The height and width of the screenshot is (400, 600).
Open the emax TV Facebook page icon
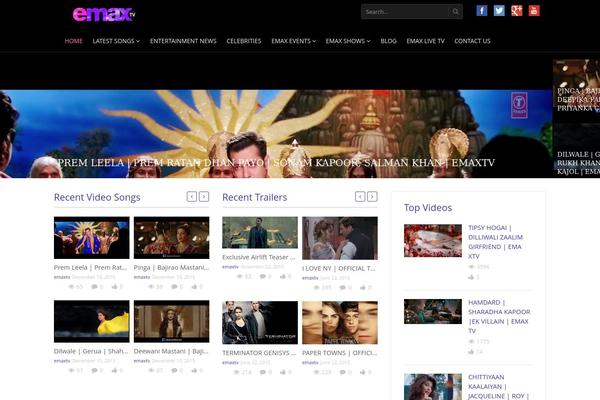[481, 11]
